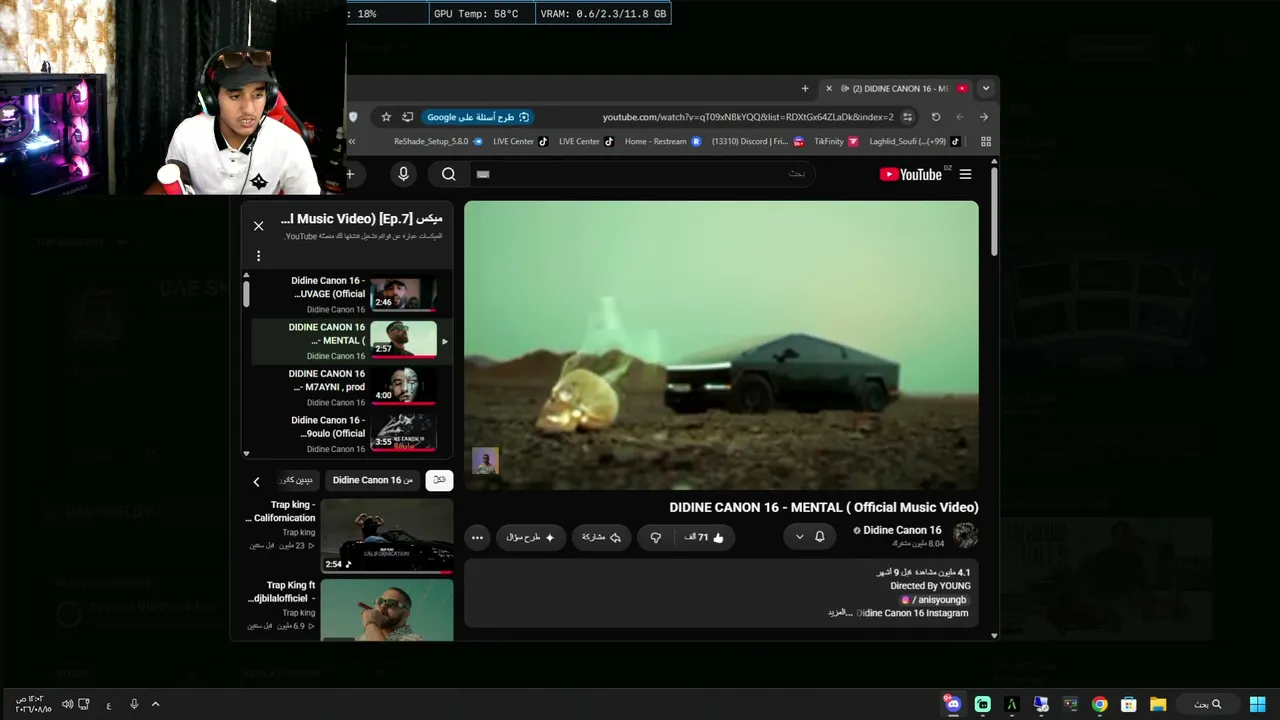The image size is (1280, 720).
Task: Open Discord from the taskbar
Action: 952,704
